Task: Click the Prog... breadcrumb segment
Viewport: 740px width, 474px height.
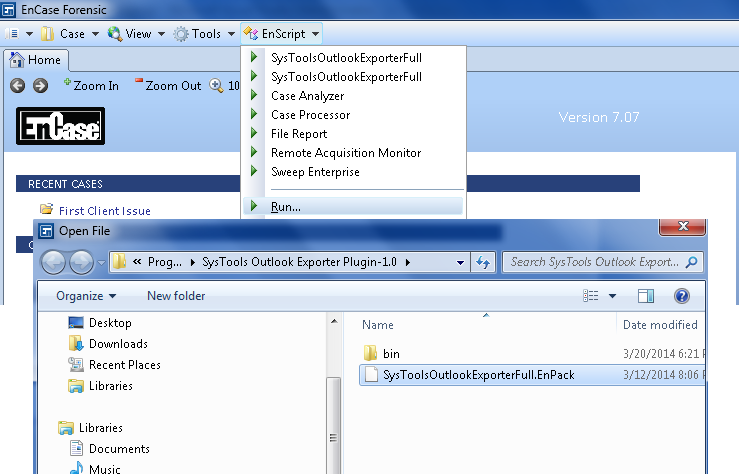Action: 165,262
